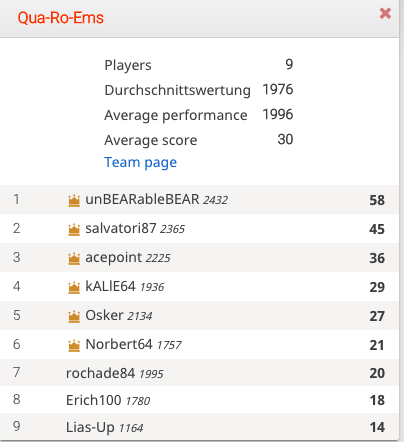
Task: Open player unBEARableBEAR's row
Action: coord(199,199)
